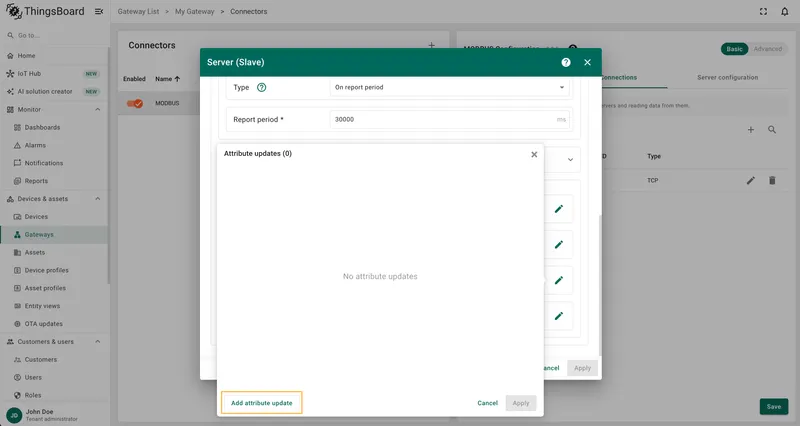Toggle the MODBUS connector enabled switch
The image size is (800, 426).
(135, 103)
